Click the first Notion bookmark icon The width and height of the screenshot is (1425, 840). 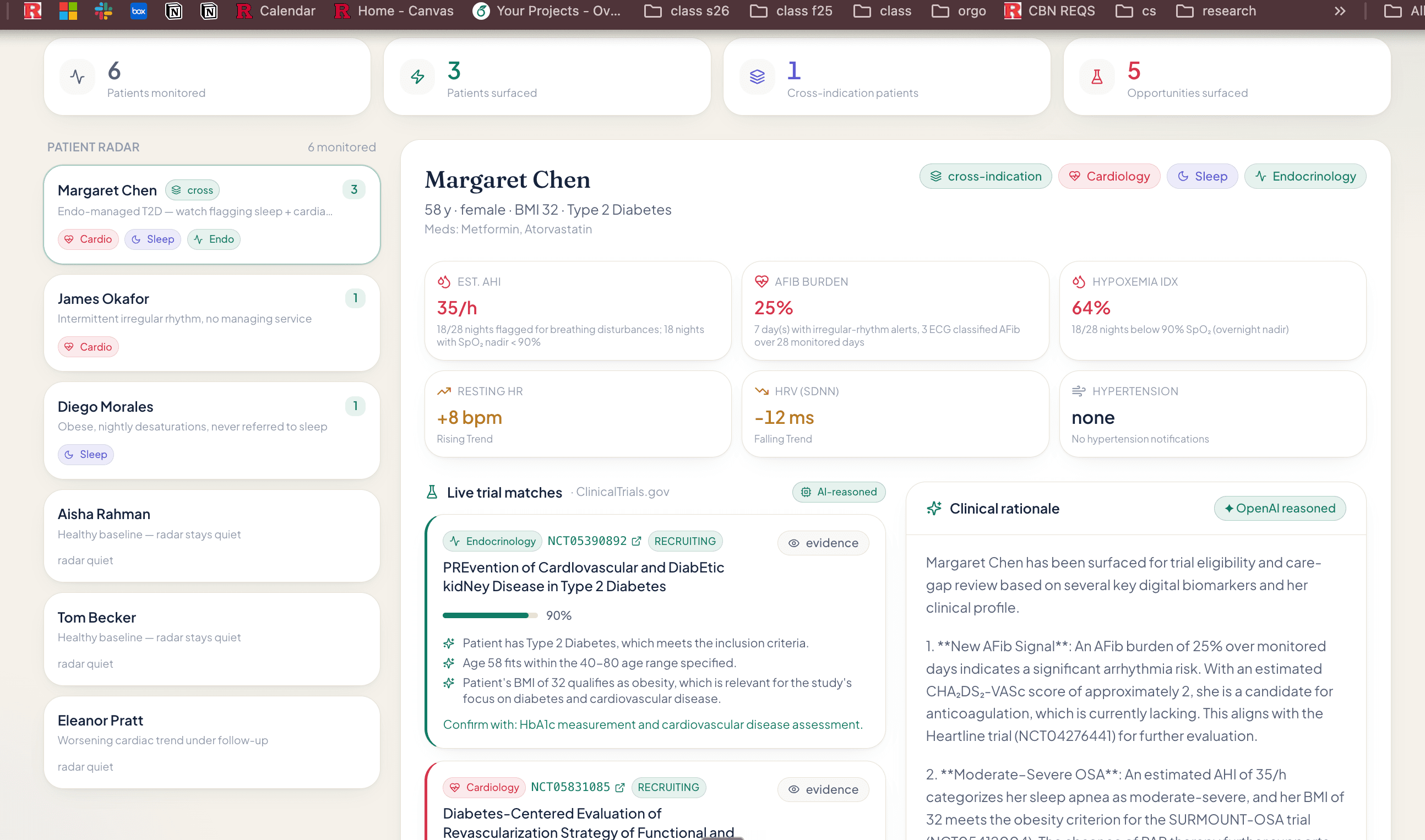coord(174,11)
